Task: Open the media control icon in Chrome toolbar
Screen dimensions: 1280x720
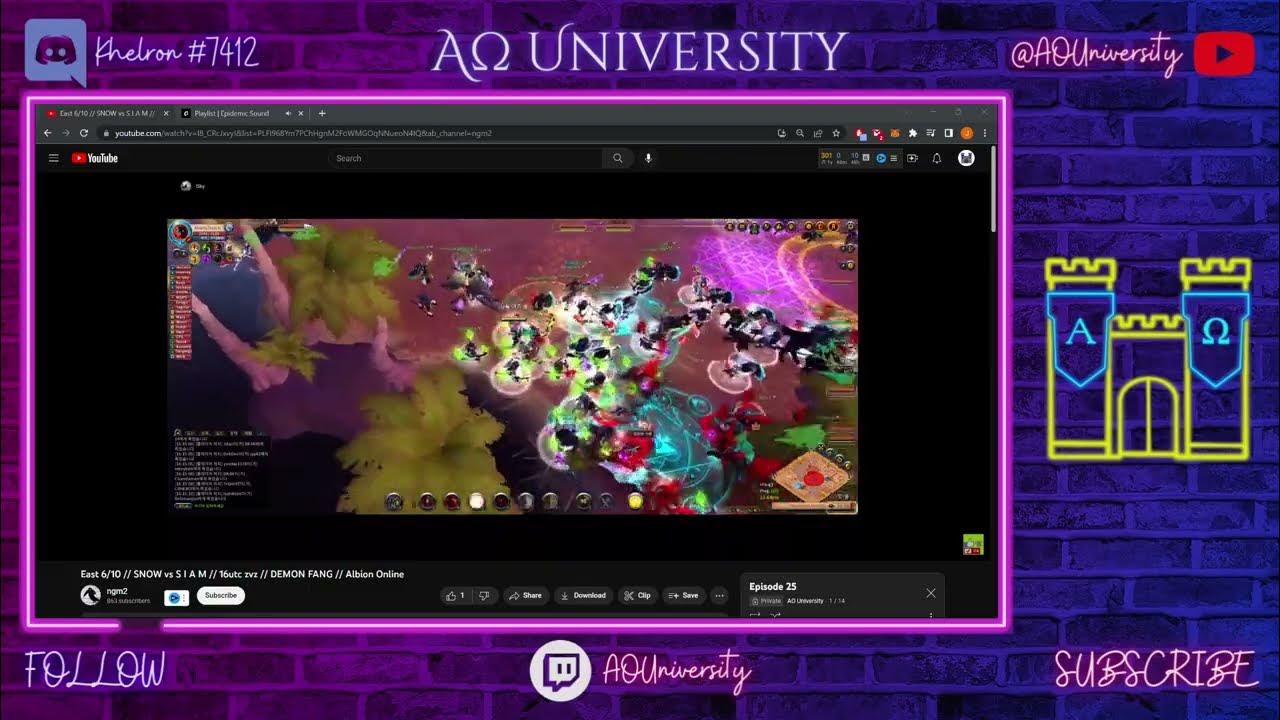Action: (x=931, y=133)
